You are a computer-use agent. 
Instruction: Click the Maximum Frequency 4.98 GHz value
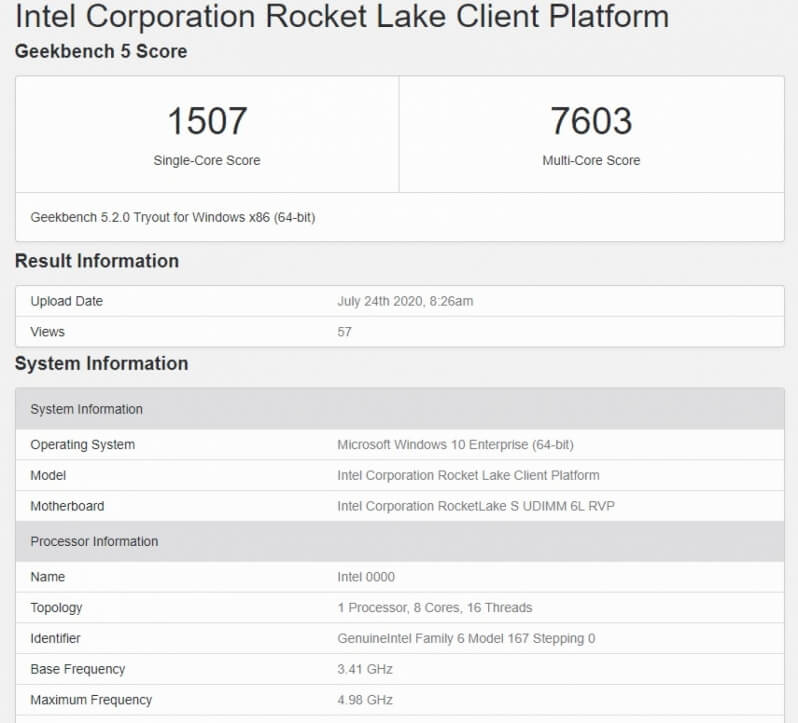365,700
